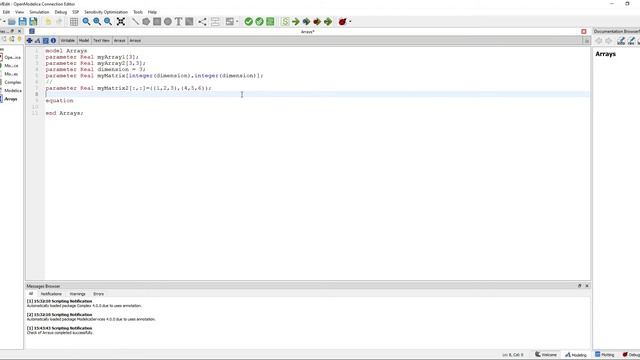The image size is (640, 360).
Task: Select the Complex library tree item
Action: [x=12, y=82]
